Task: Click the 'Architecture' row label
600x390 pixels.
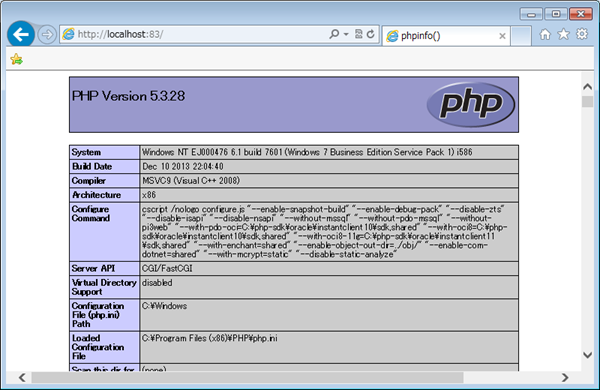Action: 96,195
